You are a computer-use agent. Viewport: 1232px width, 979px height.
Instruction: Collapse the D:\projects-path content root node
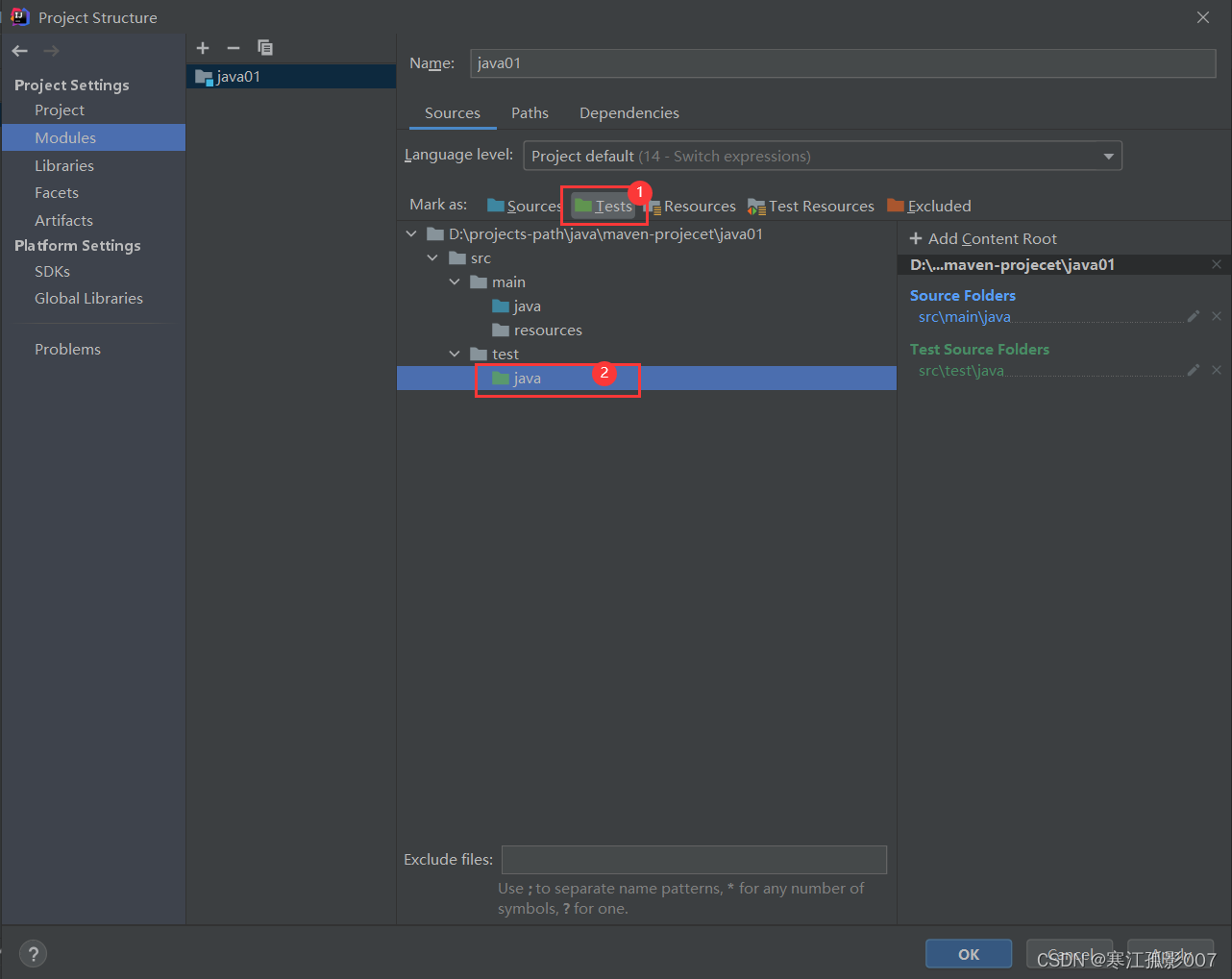pyautogui.click(x=411, y=233)
